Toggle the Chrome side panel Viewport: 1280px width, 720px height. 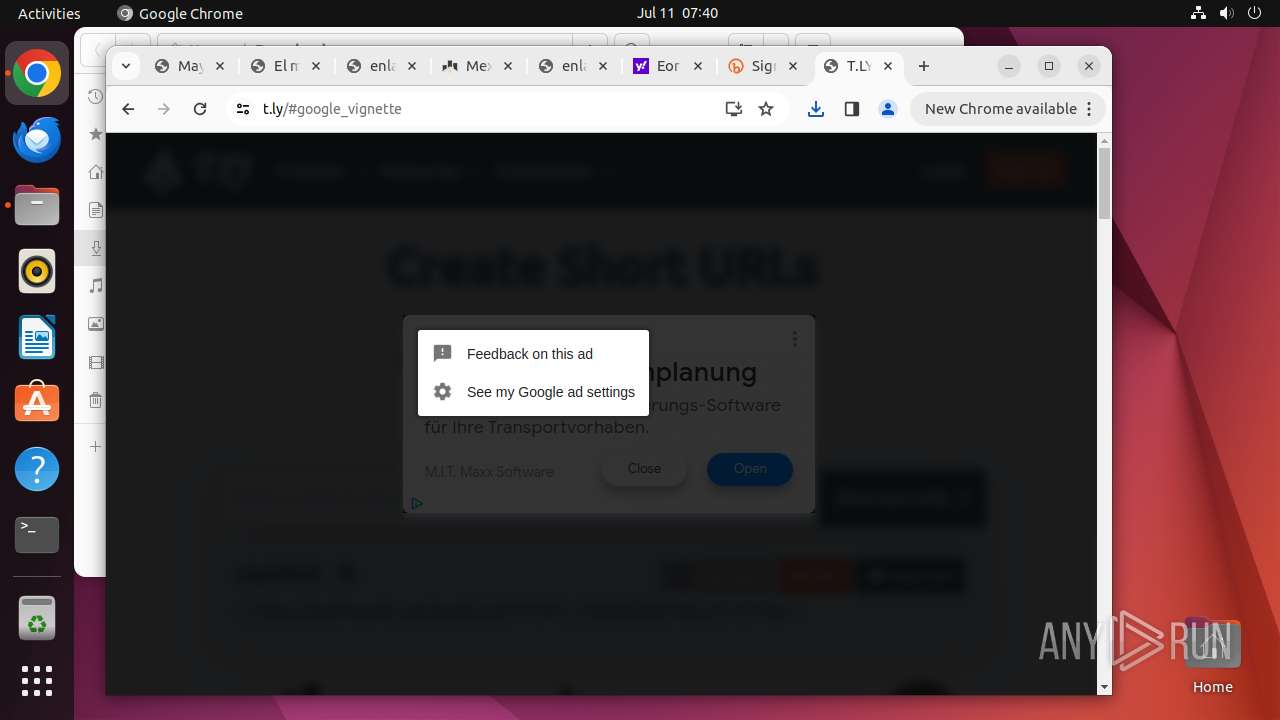point(852,109)
